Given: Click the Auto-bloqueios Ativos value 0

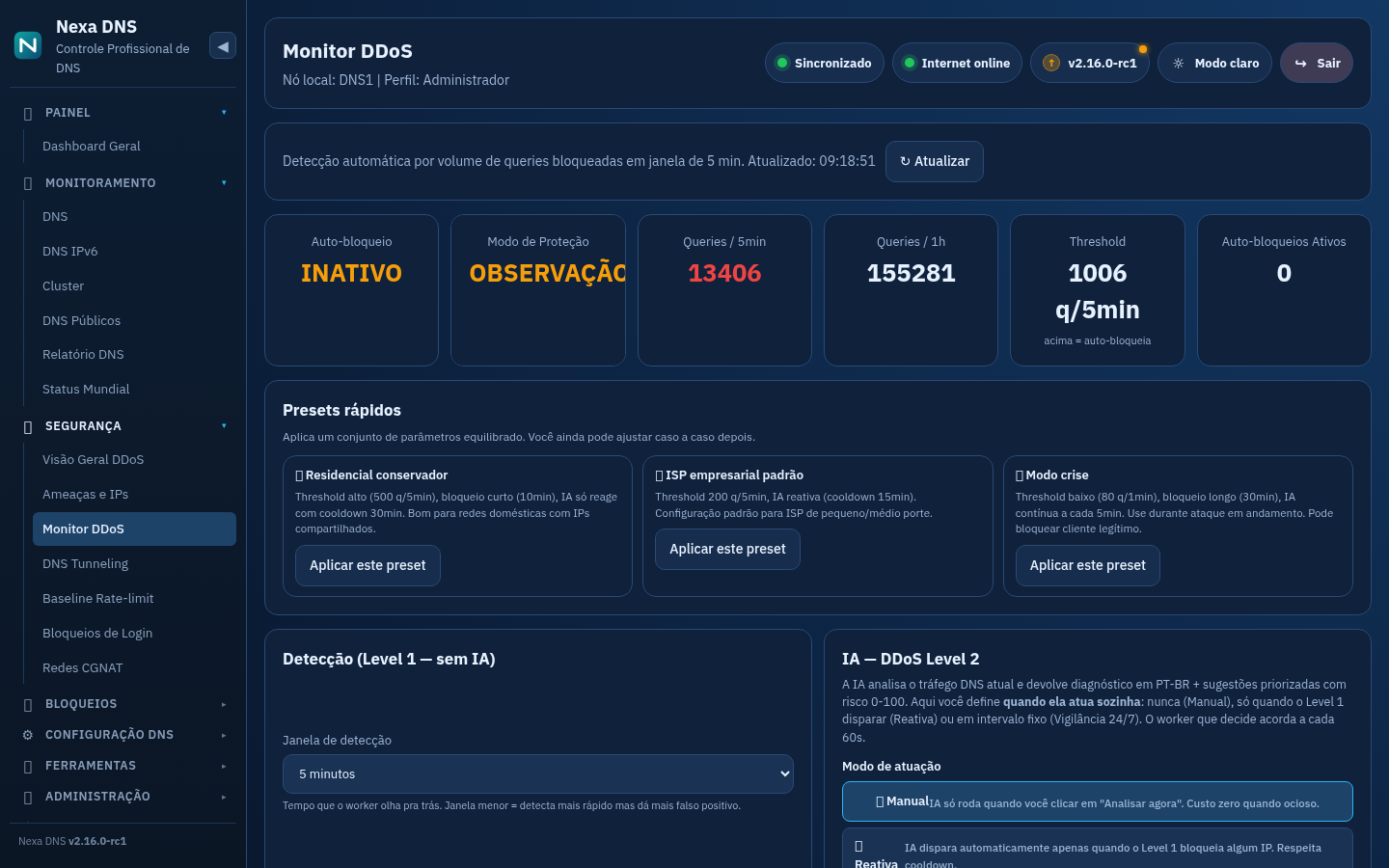Looking at the screenshot, I should pyautogui.click(x=1284, y=273).
